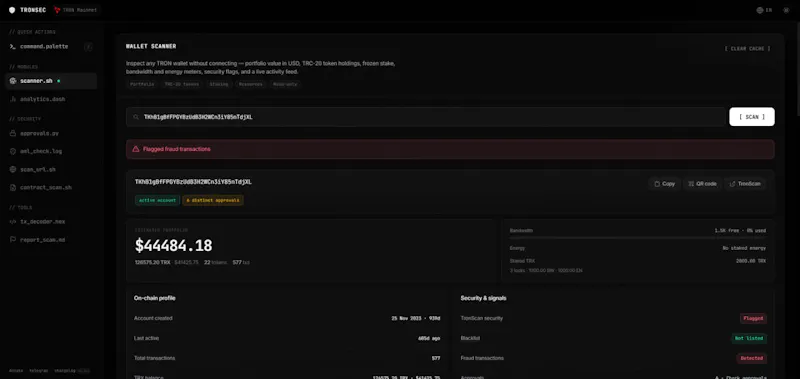Click the external-link icon beside TronScan
800x379 pixels.
point(733,184)
